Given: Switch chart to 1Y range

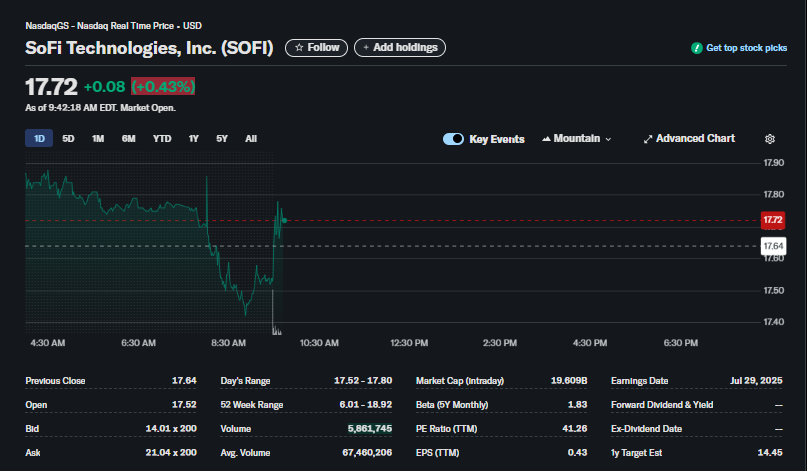Looking at the screenshot, I should (x=194, y=138).
